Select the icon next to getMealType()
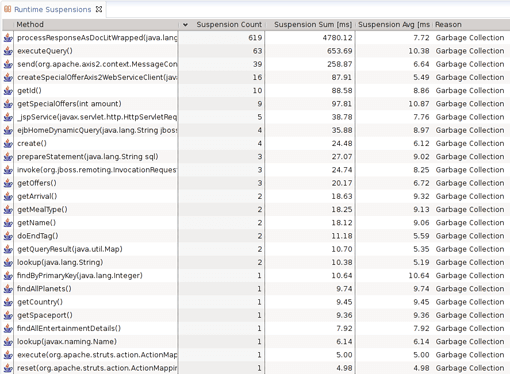This screenshot has width=510, height=374. 8,210
